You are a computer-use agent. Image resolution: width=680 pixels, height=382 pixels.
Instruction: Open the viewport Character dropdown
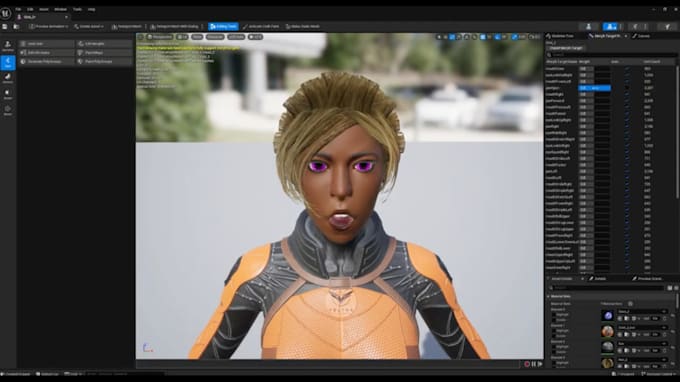(x=215, y=37)
